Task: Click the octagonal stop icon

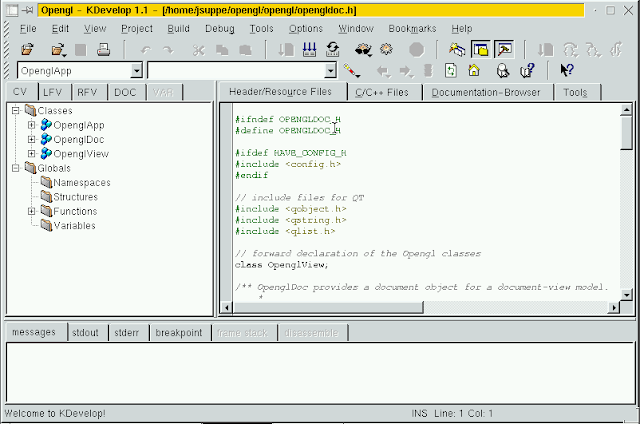Action: point(416,50)
